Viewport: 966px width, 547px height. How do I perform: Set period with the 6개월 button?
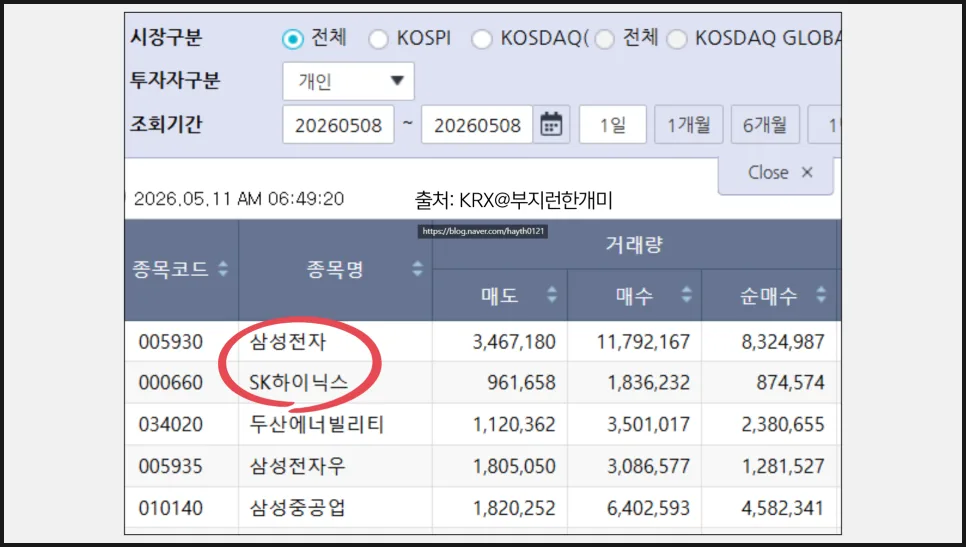point(765,125)
